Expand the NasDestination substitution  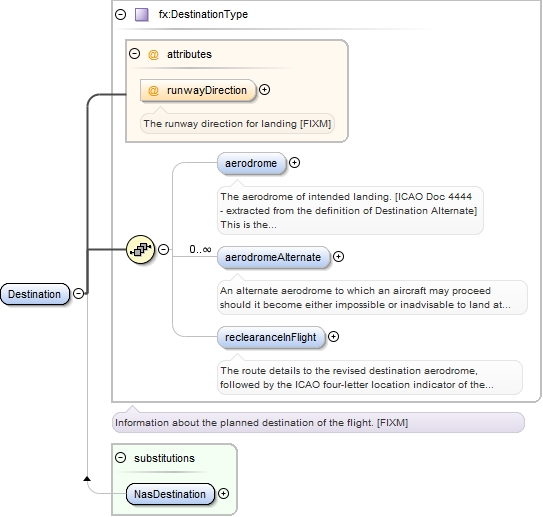[223, 494]
